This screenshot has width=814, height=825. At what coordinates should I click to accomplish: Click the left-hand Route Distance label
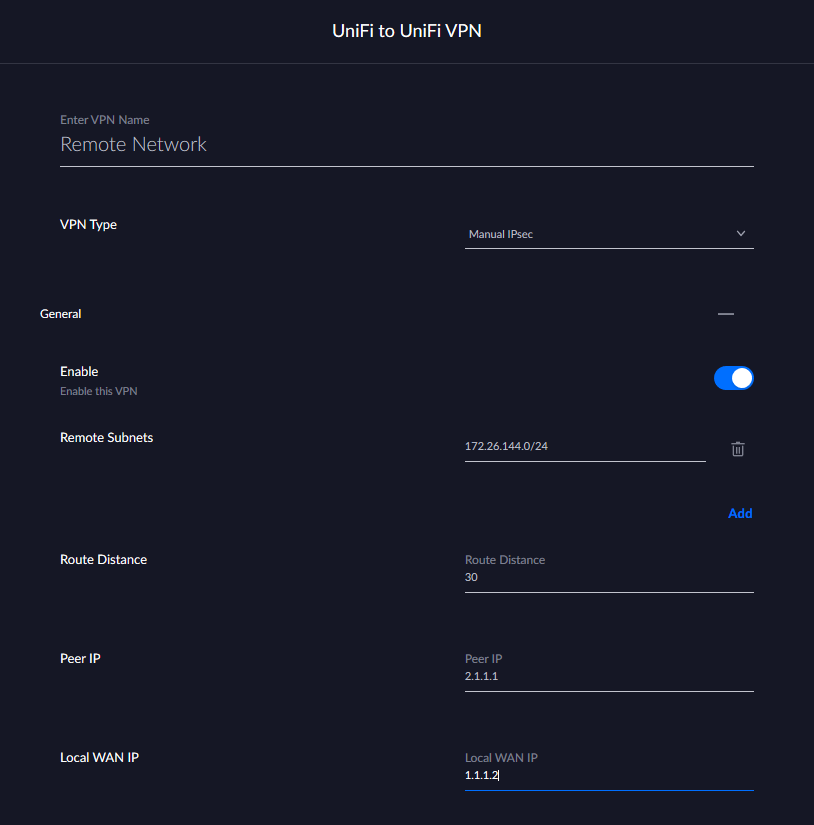[x=103, y=559]
